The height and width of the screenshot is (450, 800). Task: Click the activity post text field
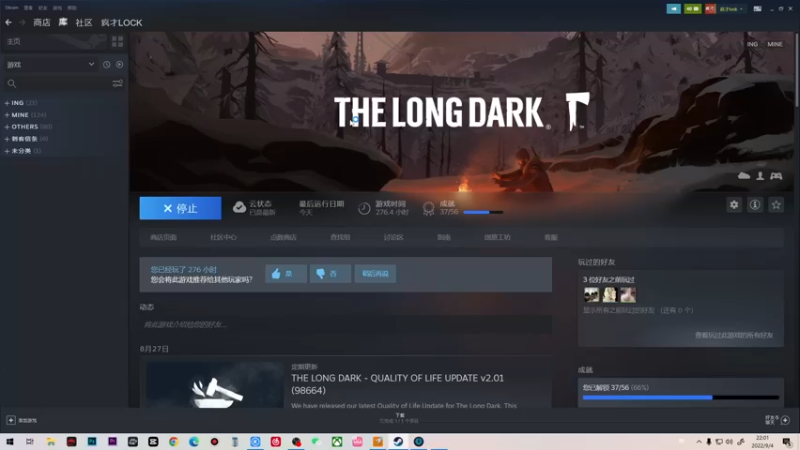click(x=345, y=324)
